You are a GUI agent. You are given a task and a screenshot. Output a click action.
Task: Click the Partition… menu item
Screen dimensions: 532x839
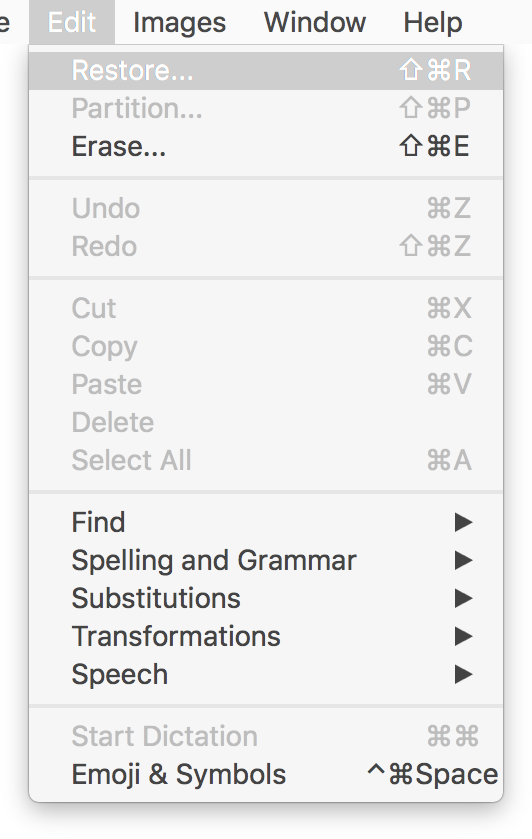click(266, 108)
